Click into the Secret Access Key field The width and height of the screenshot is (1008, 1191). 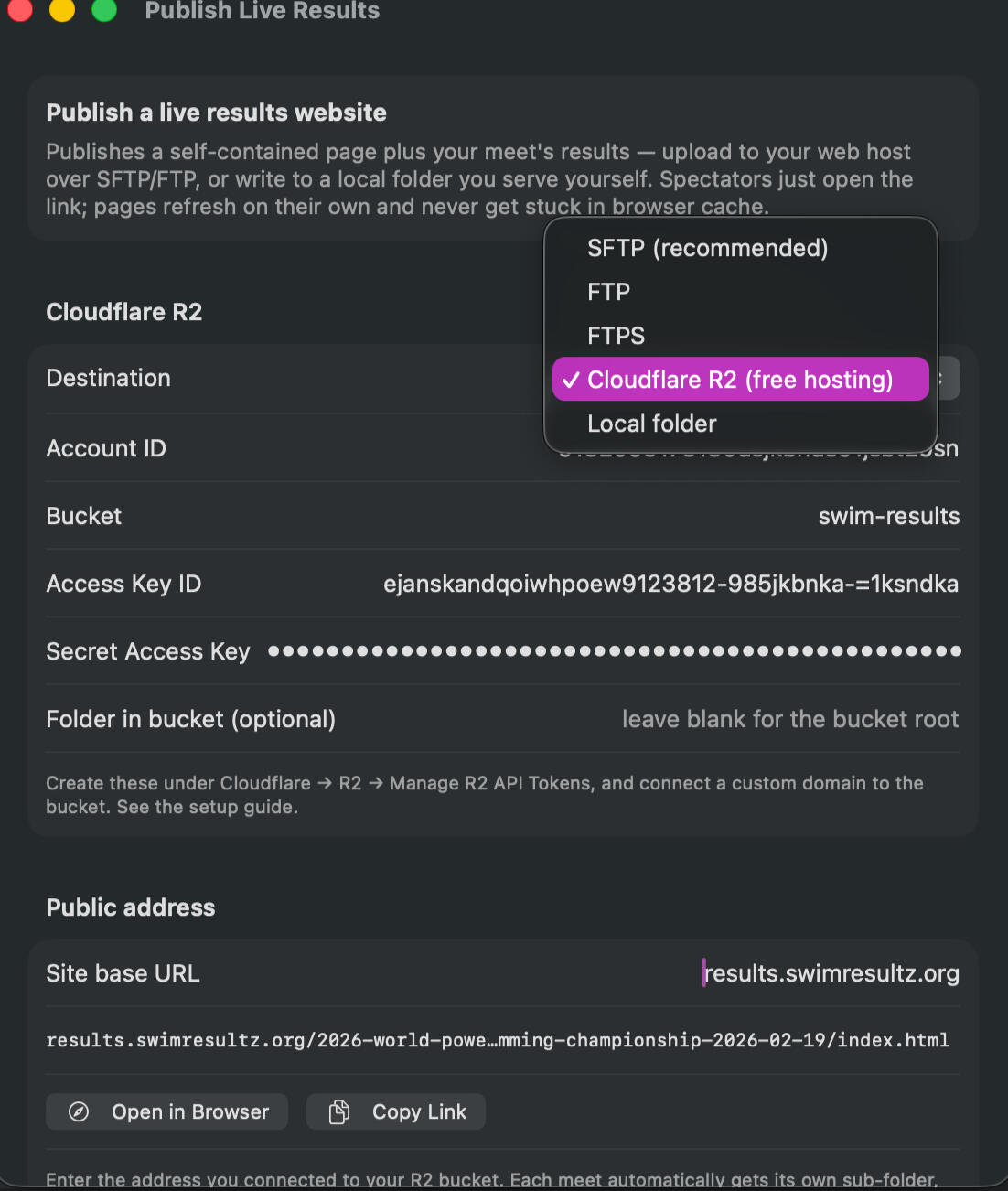click(614, 651)
